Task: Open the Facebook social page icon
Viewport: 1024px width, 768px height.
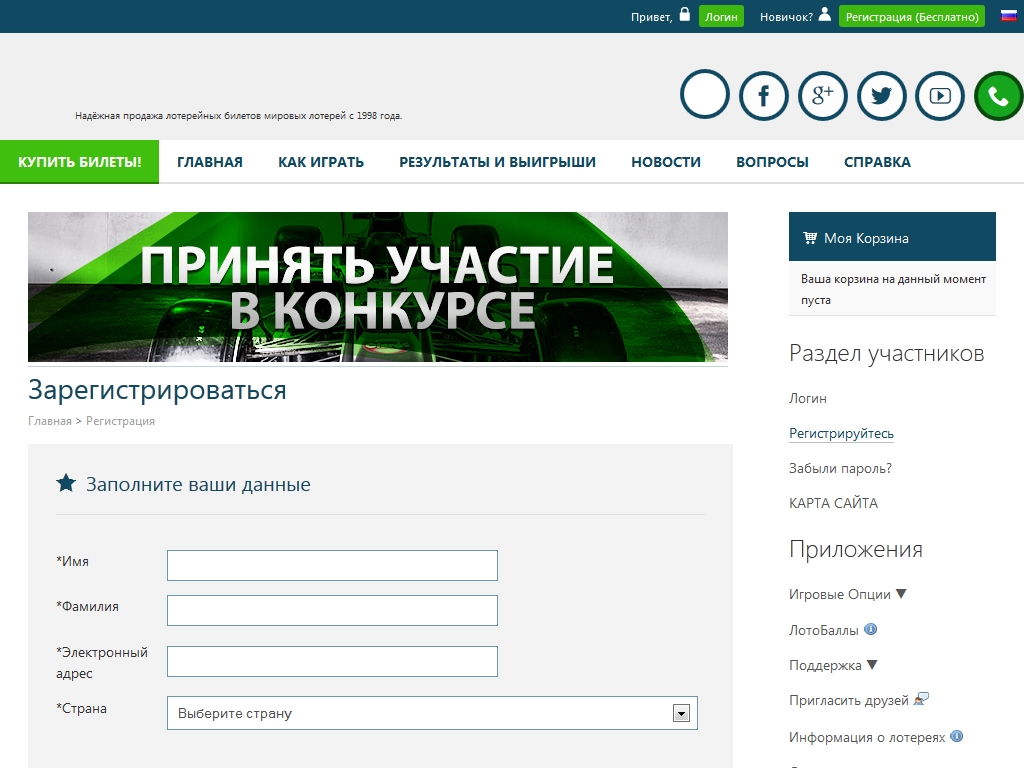Action: click(x=764, y=97)
